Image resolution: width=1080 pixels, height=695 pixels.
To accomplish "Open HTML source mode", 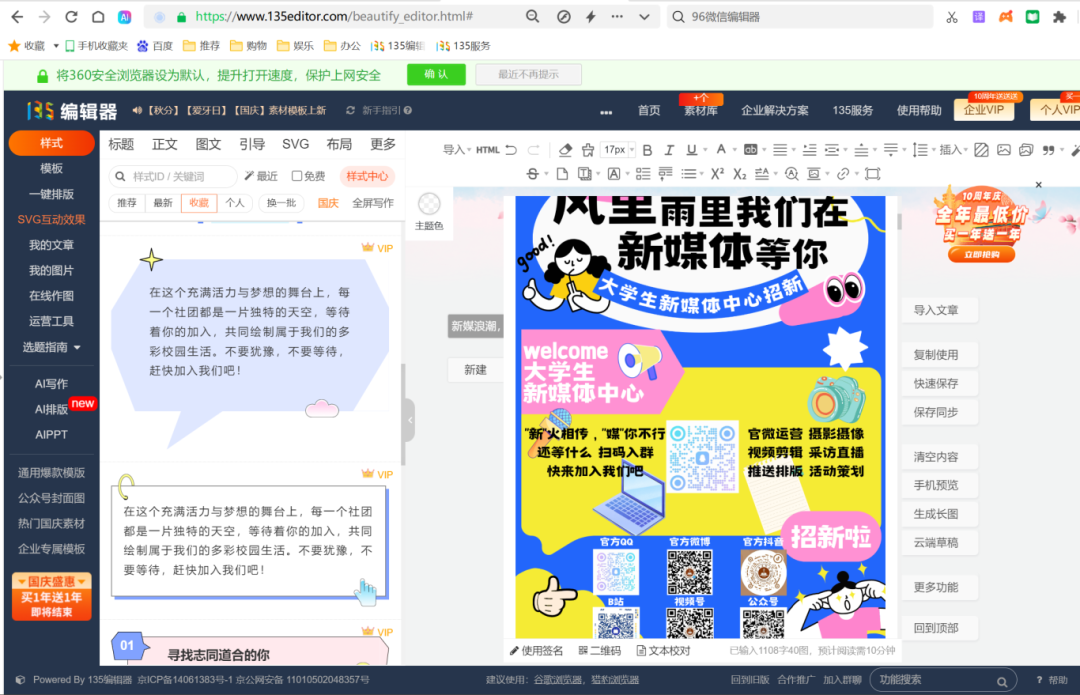I will [488, 149].
